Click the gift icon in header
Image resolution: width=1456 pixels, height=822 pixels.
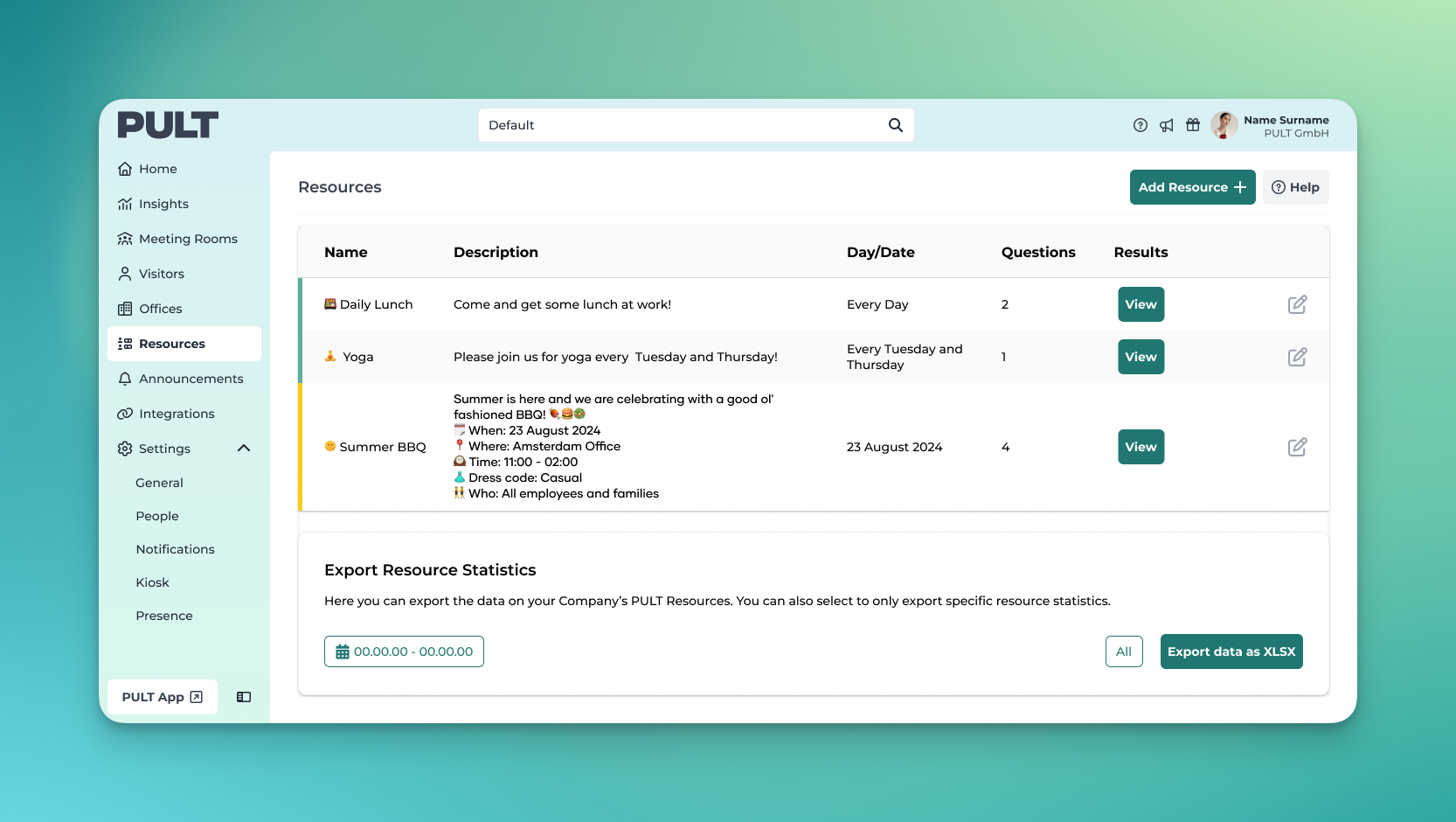(1193, 125)
